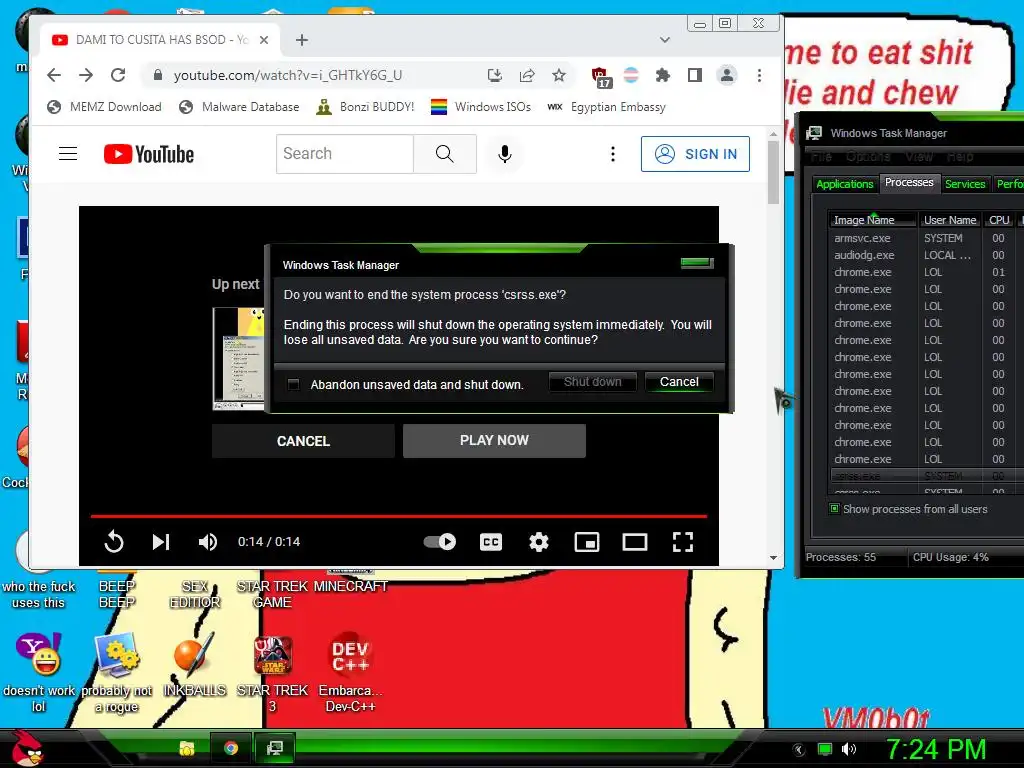Start voice search with microphone icon

point(504,154)
